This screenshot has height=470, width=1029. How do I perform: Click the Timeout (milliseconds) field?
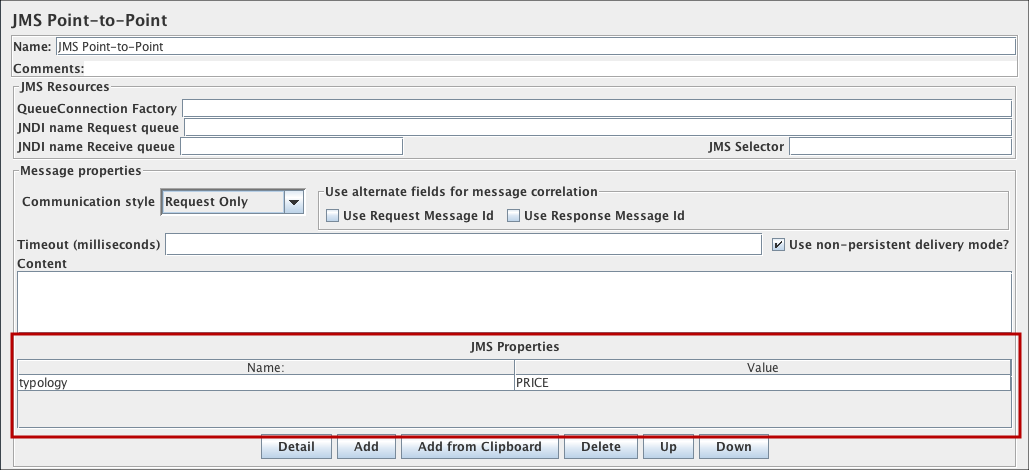coord(463,245)
